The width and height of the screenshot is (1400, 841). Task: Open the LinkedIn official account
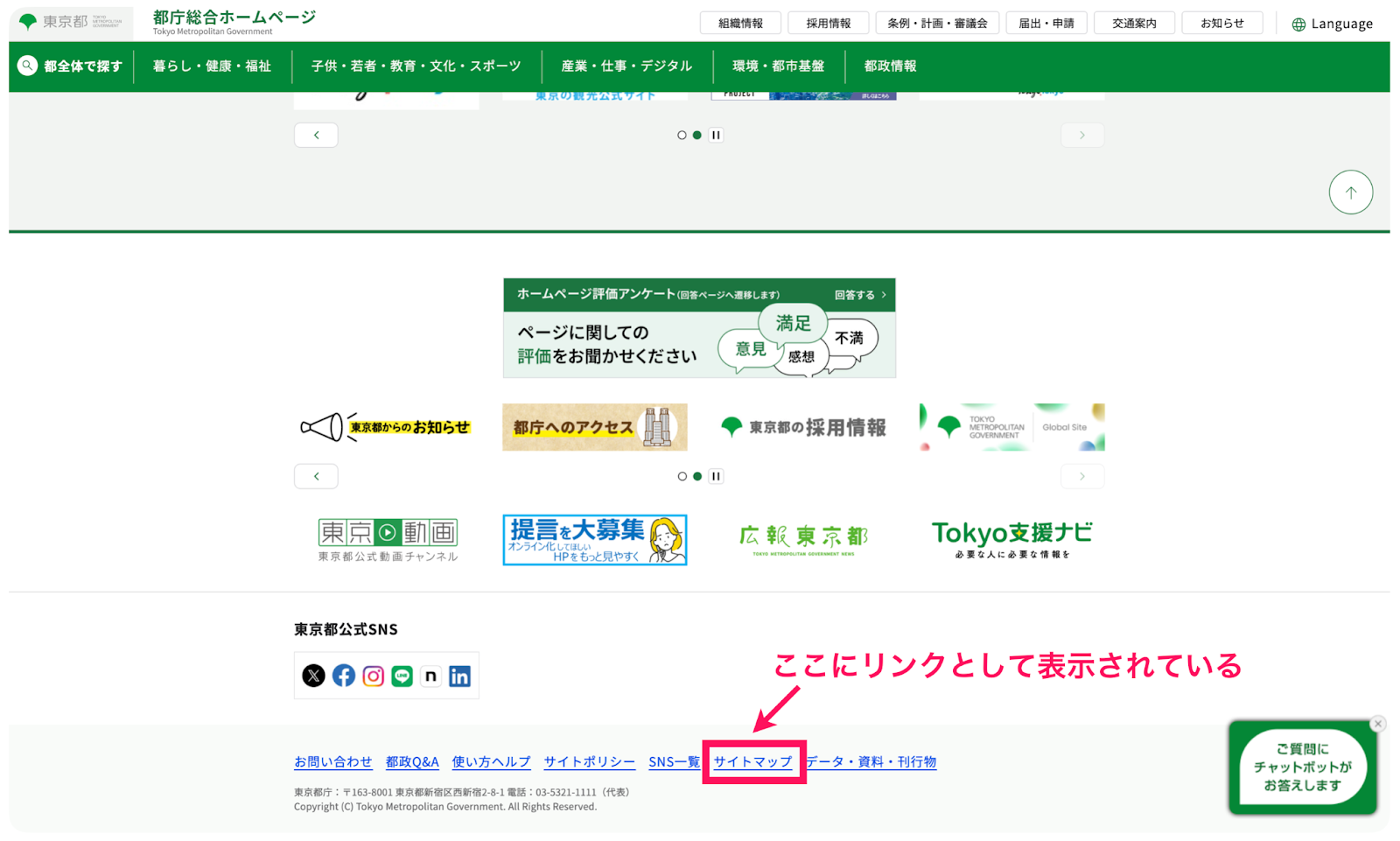459,675
